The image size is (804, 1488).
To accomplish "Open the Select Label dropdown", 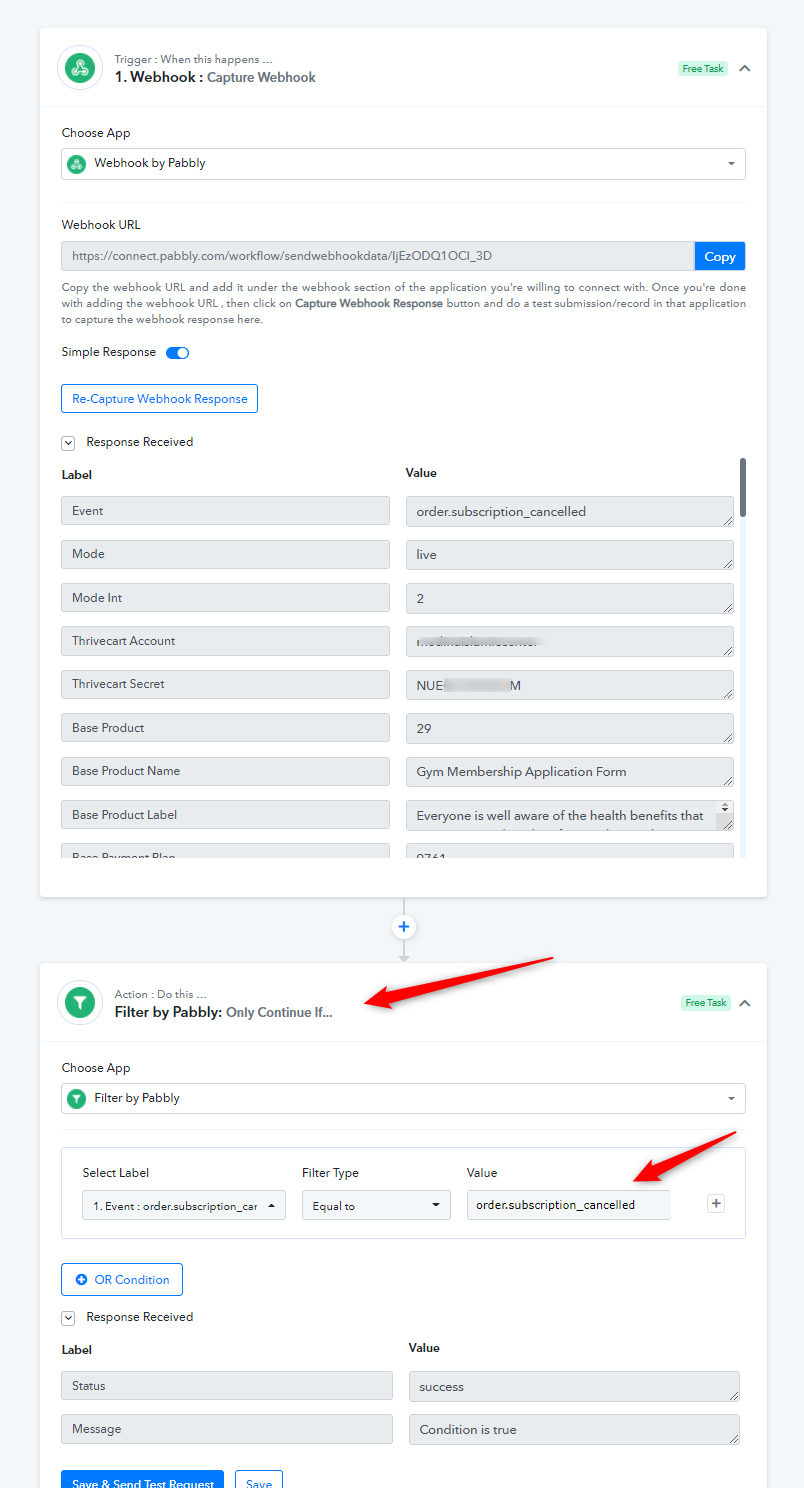I will 184,1205.
